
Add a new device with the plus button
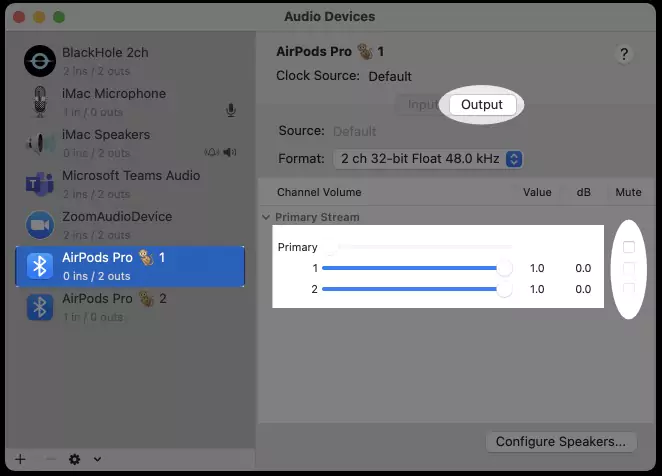[20, 459]
